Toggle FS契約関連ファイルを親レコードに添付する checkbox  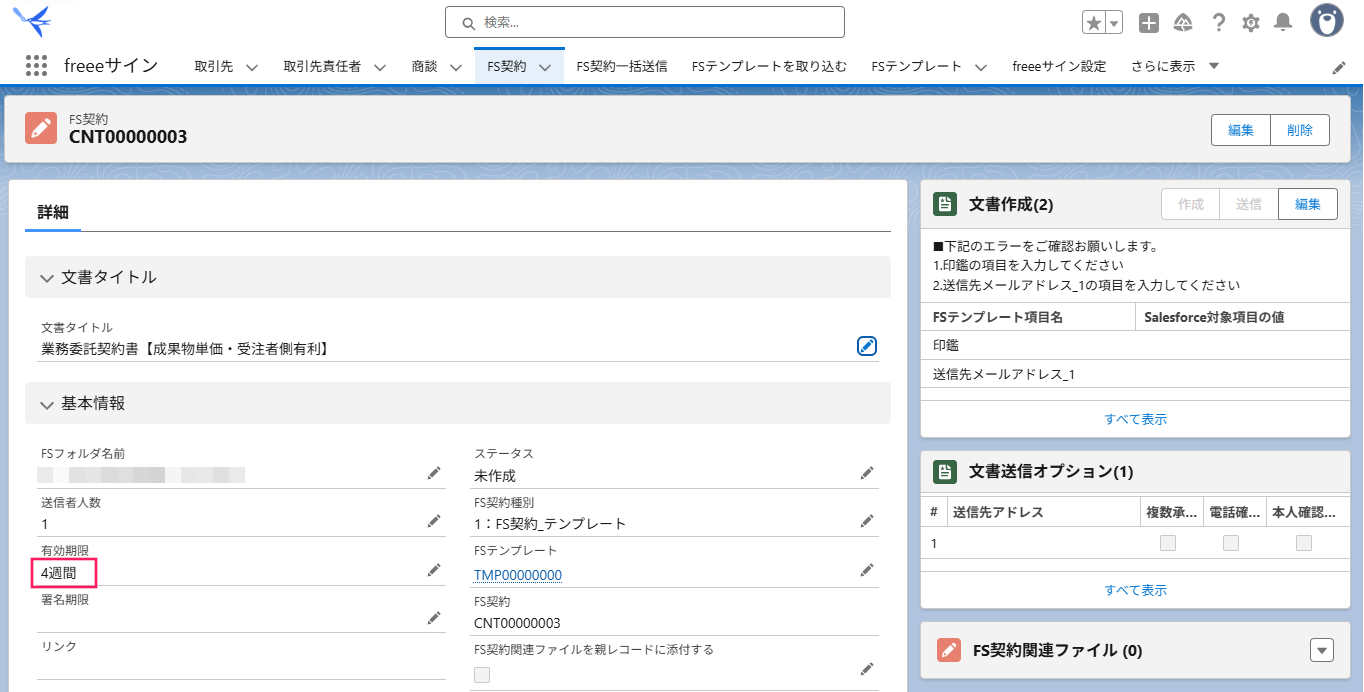coord(482,675)
